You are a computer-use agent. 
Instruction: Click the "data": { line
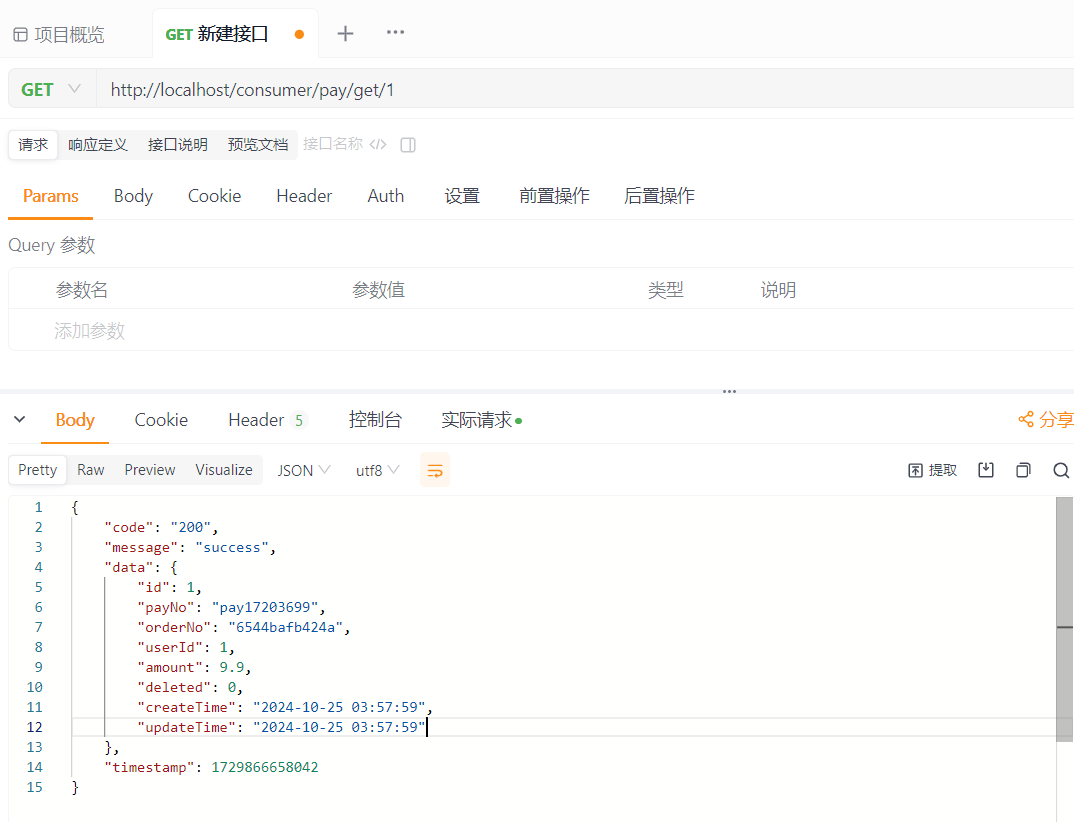click(140, 567)
